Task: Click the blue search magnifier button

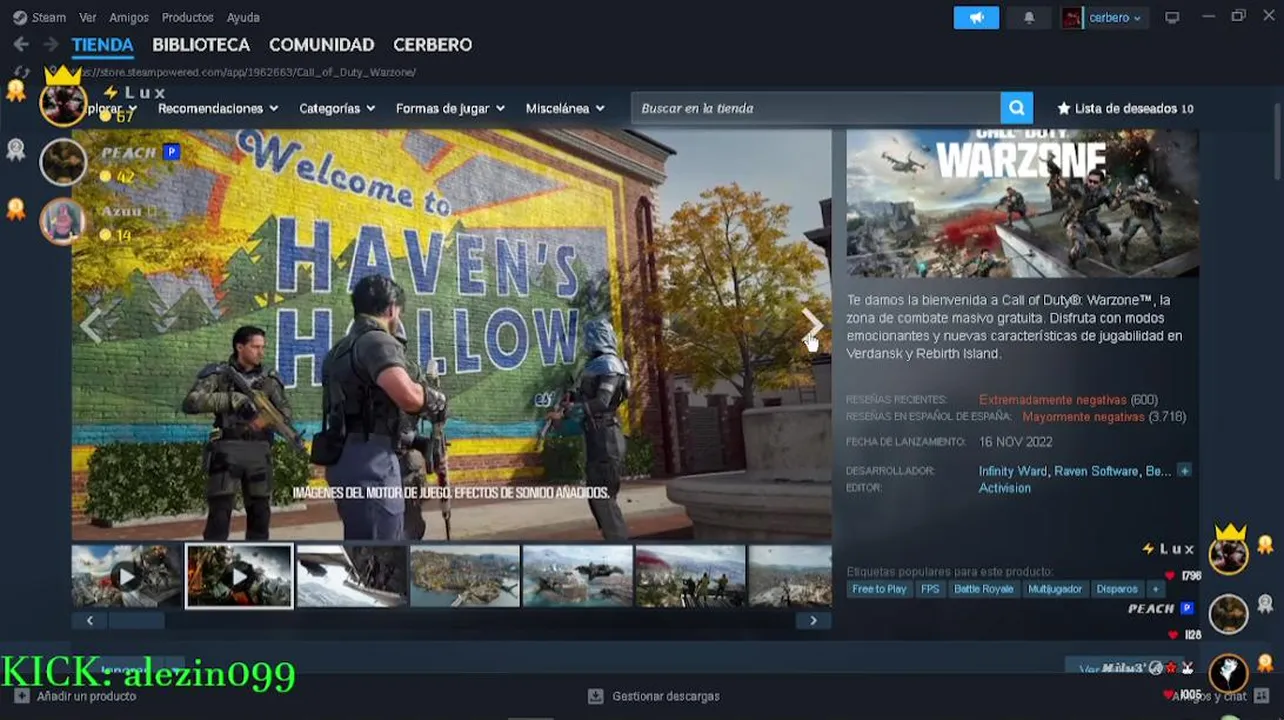Action: (x=1016, y=108)
